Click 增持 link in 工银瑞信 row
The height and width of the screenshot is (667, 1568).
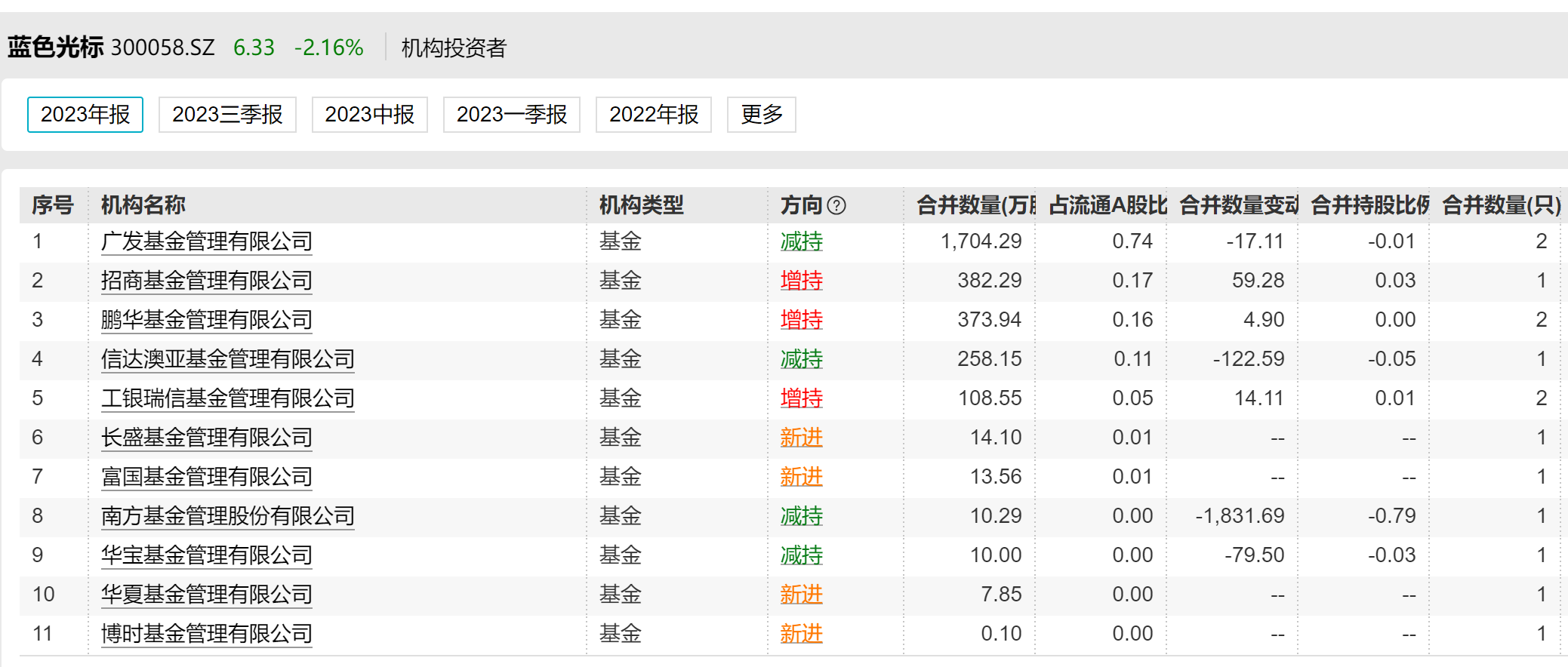(x=802, y=398)
